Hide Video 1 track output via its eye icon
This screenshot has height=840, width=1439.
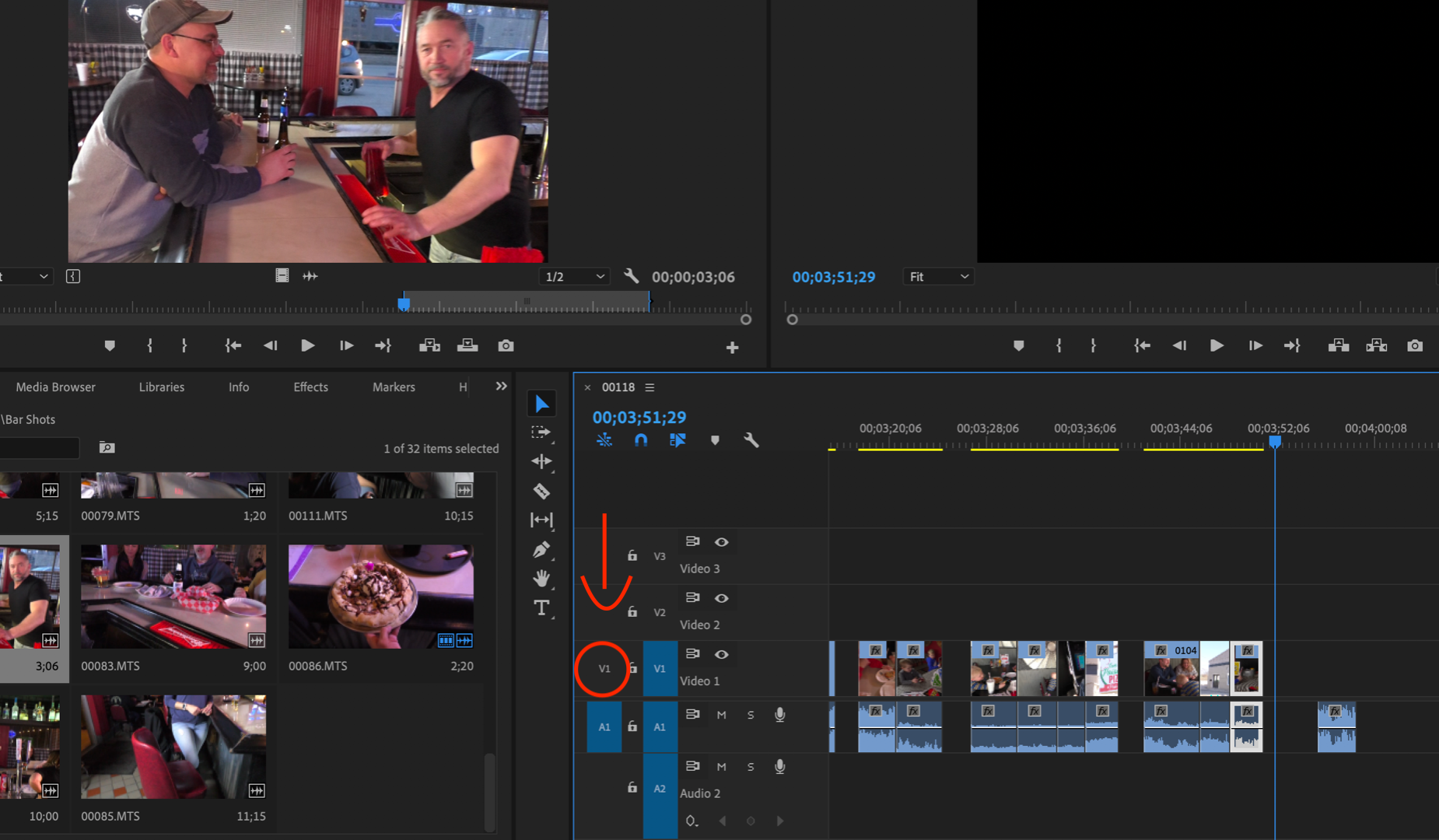[721, 654]
